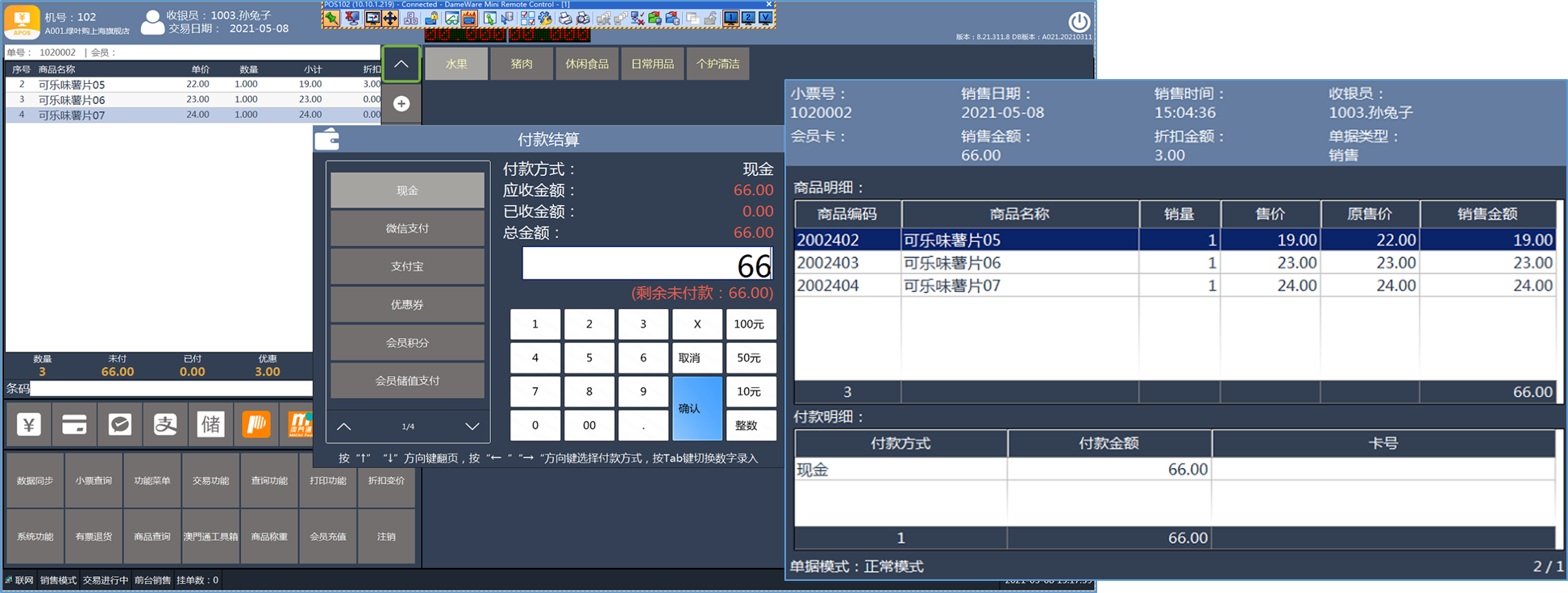The image size is (1568, 593).
Task: Click the wrench gear settings icon
Action: 546,18
